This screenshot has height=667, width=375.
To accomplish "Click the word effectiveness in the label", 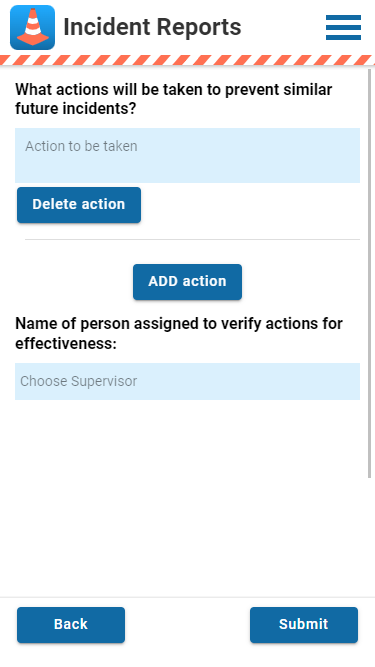I will coord(66,343).
